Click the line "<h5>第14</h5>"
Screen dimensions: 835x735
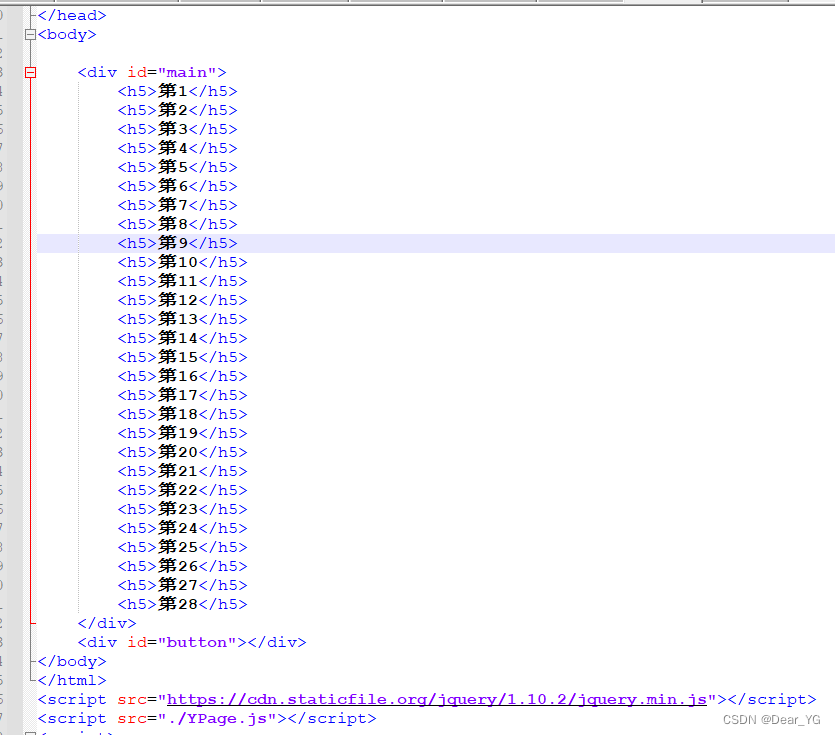click(183, 338)
